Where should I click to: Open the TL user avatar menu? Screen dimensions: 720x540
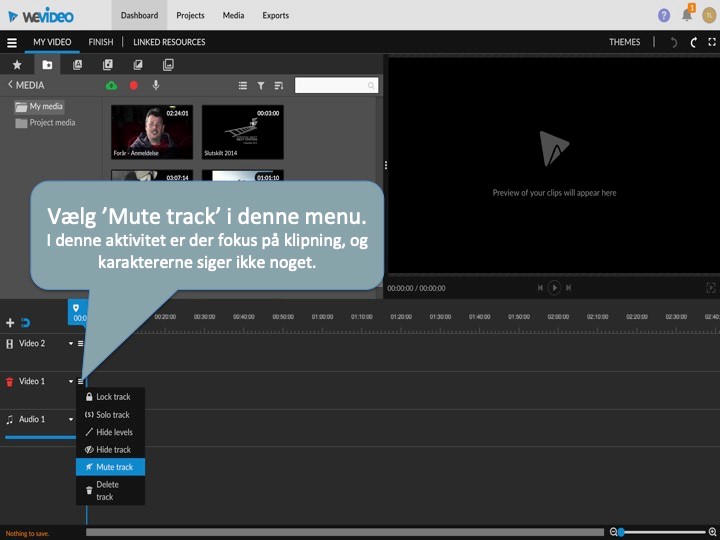click(709, 16)
